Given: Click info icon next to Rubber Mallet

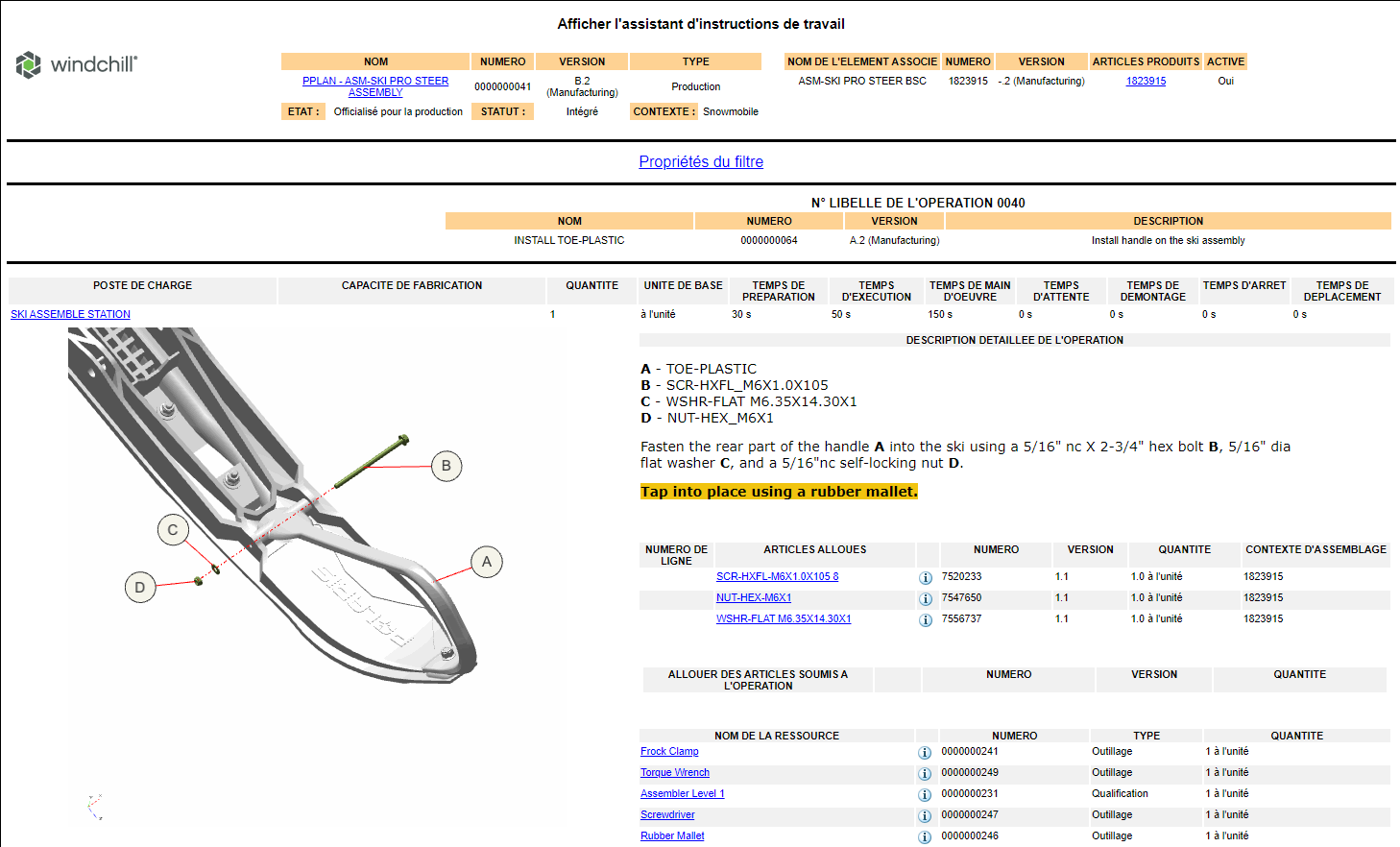Looking at the screenshot, I should point(925,836).
